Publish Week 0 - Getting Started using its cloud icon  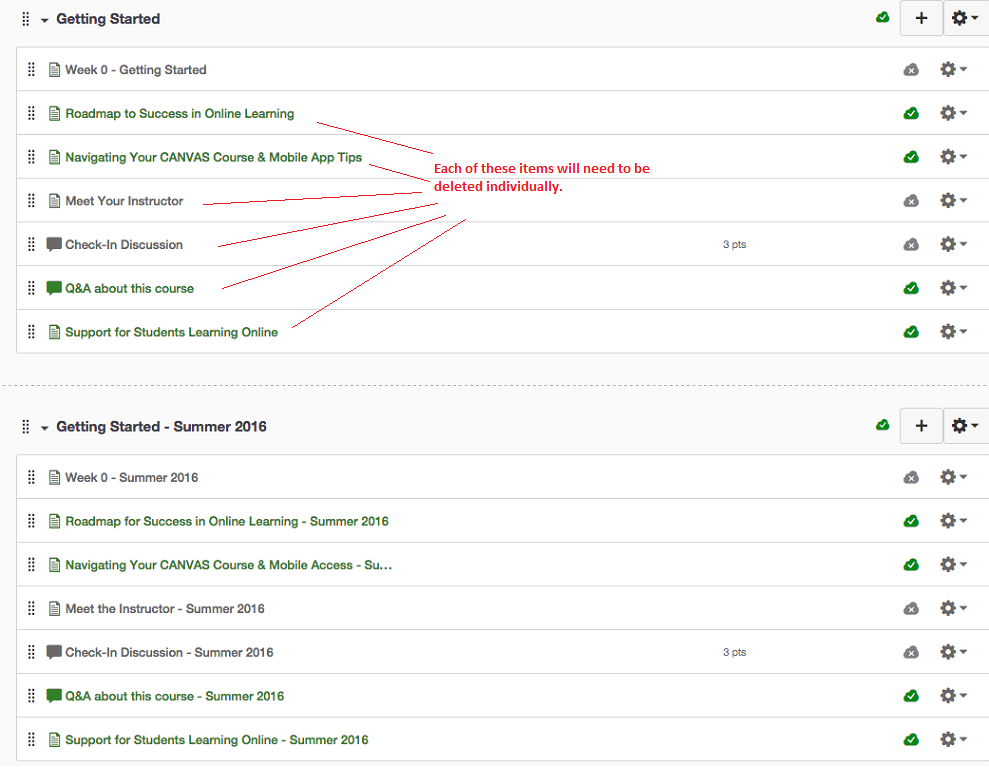[x=911, y=69]
